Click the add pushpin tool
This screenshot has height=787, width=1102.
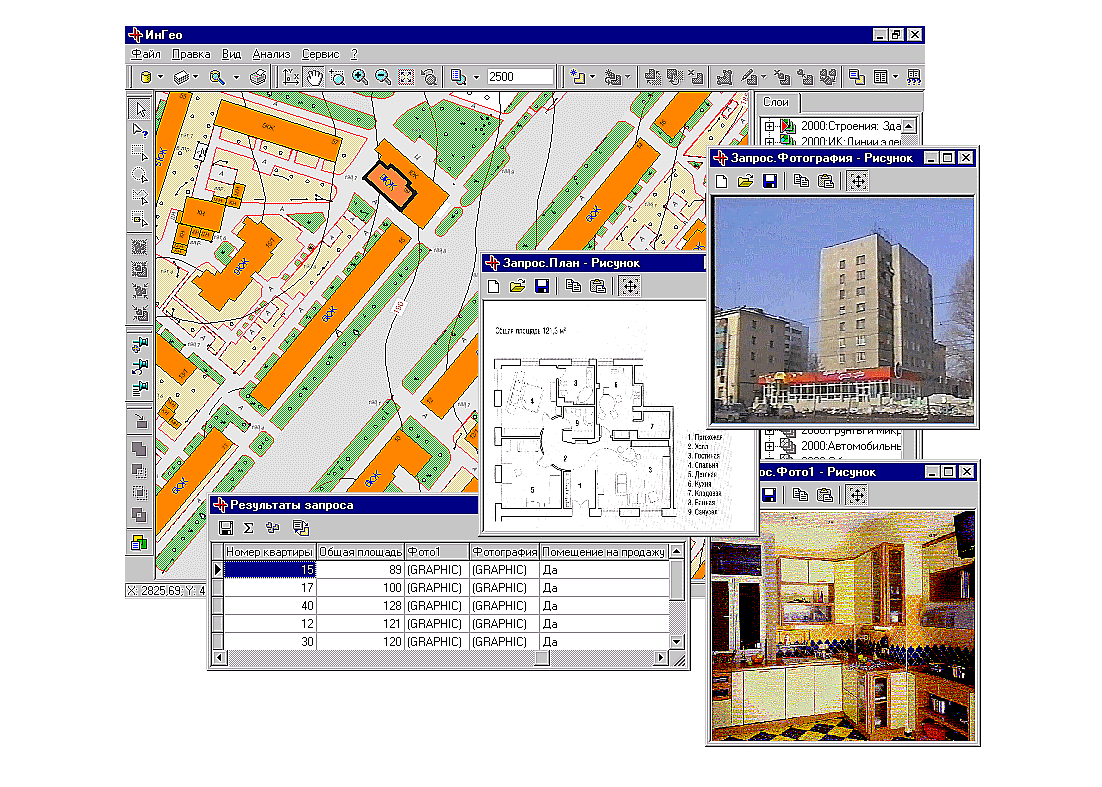140,344
